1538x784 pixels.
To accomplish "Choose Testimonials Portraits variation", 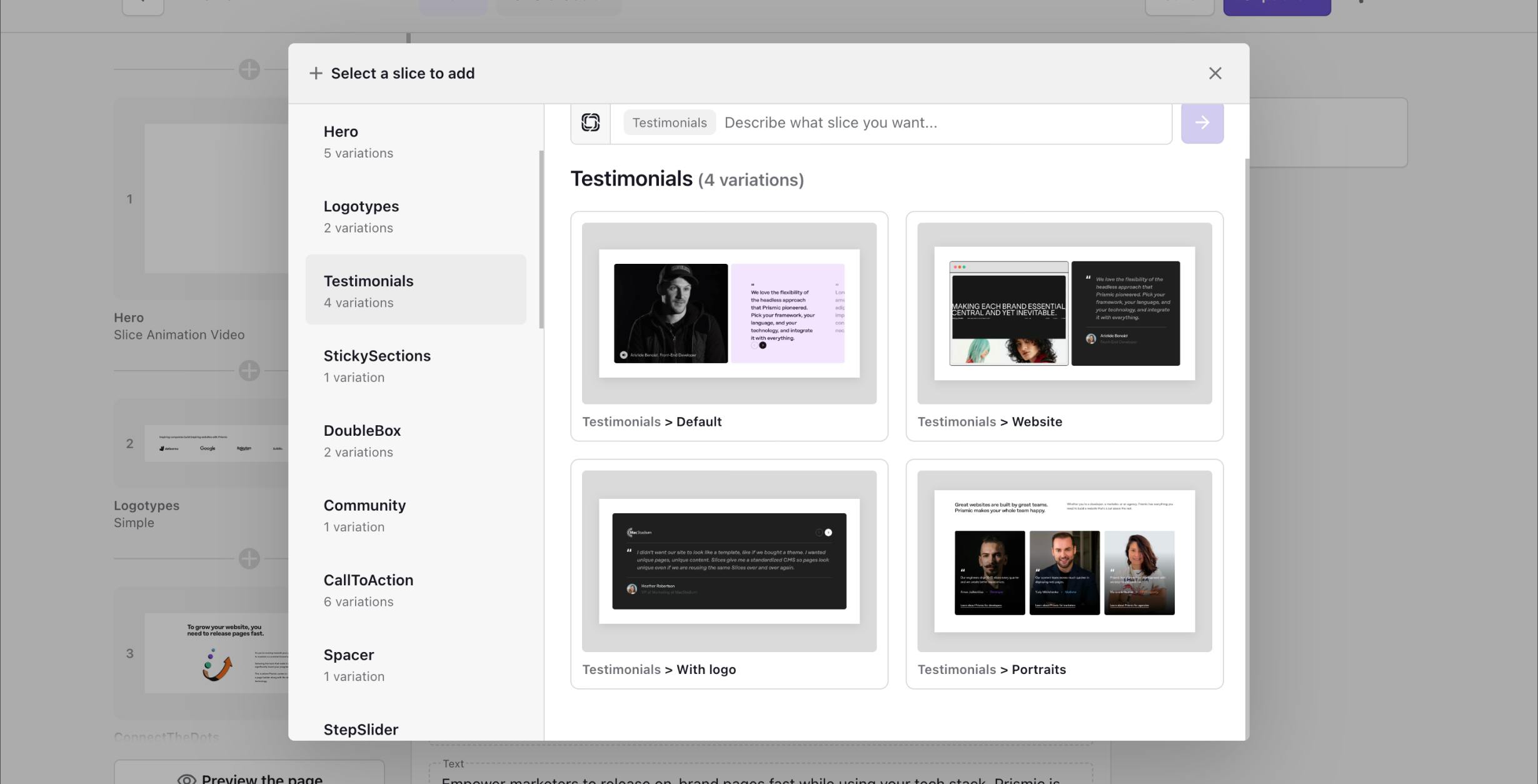I will click(x=1064, y=561).
